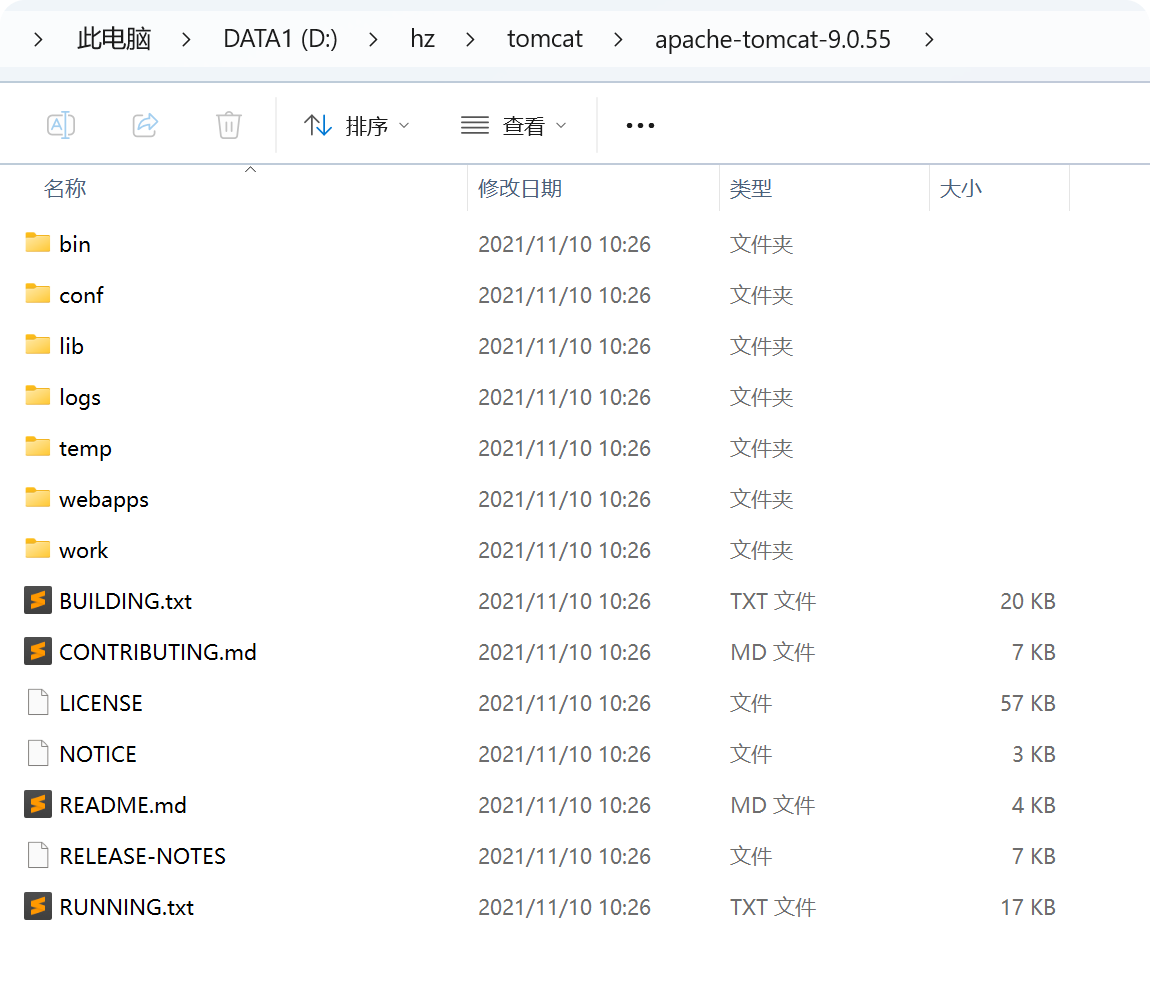The image size is (1150, 981).
Task: Sort by 修改日期 column header
Action: tap(520, 189)
